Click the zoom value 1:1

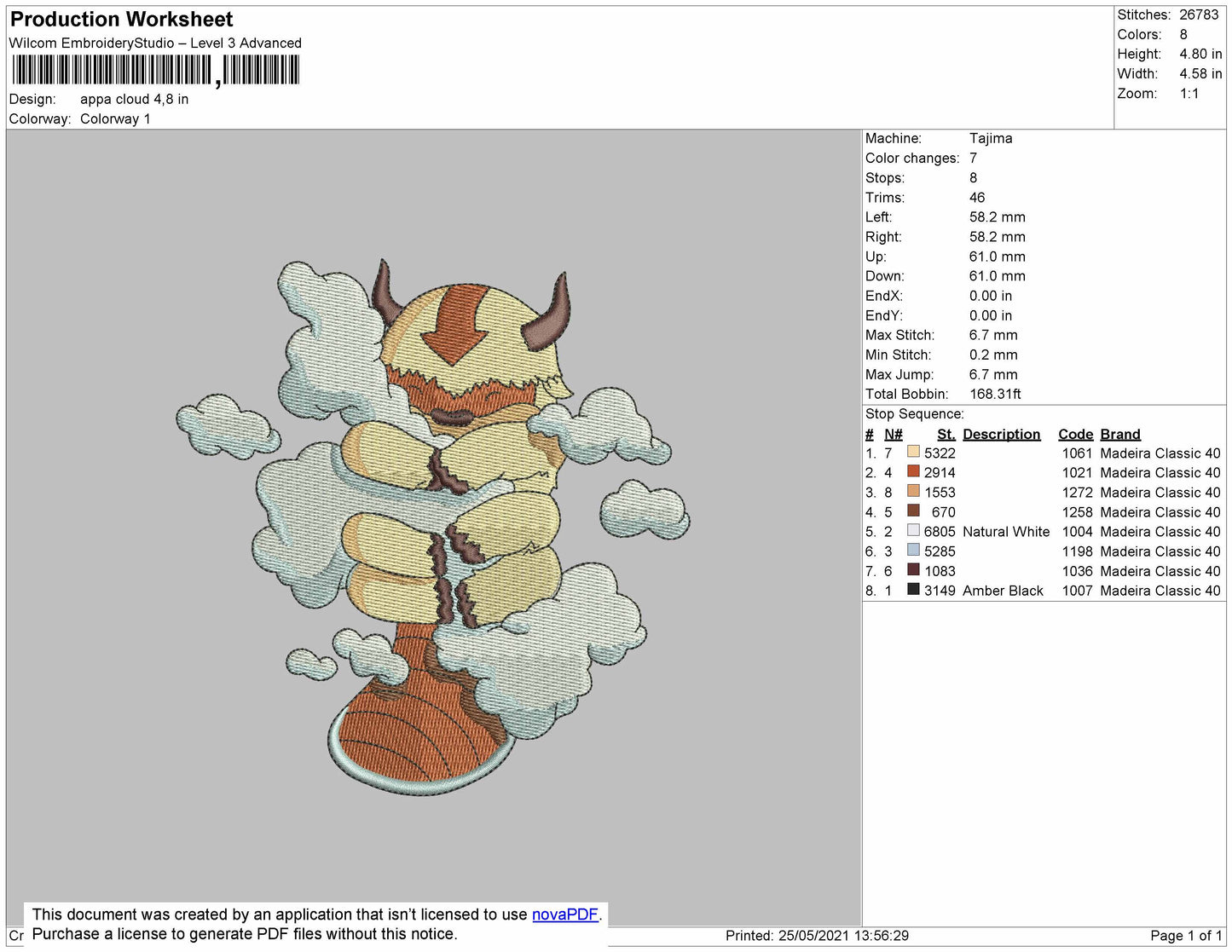click(x=1189, y=94)
